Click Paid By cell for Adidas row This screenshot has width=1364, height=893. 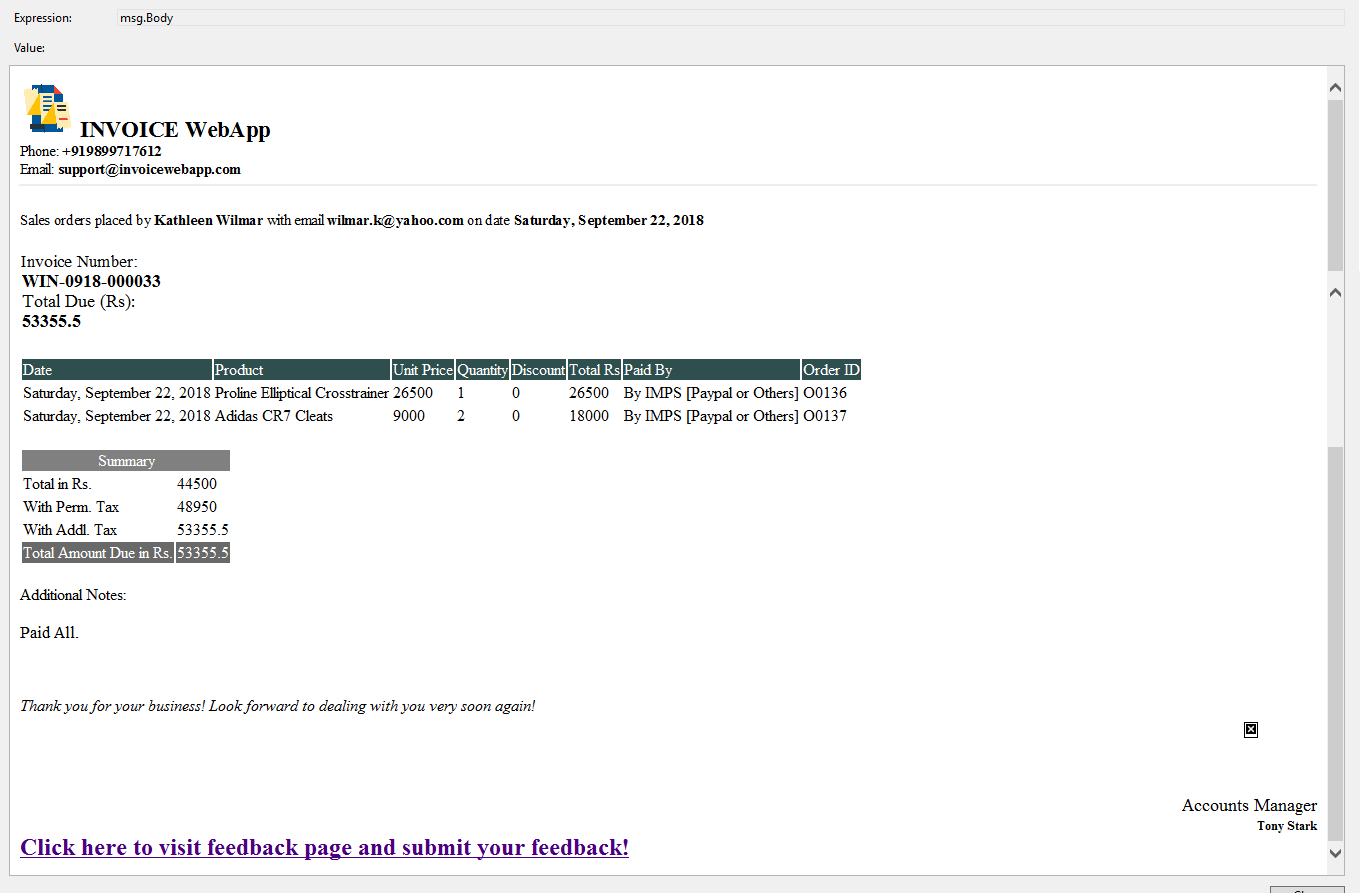pyautogui.click(x=712, y=416)
